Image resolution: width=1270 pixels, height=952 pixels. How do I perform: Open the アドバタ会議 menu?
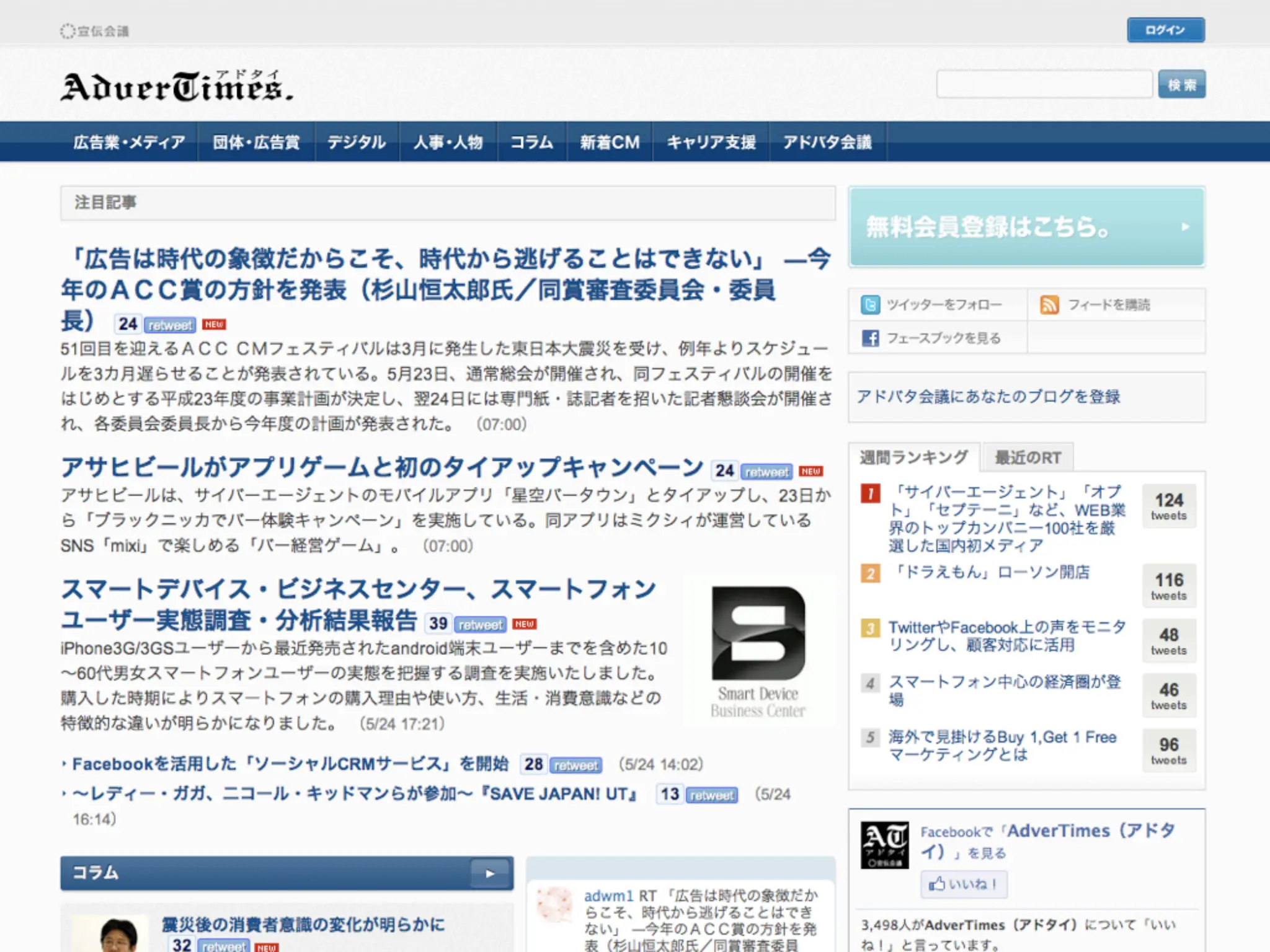[827, 142]
